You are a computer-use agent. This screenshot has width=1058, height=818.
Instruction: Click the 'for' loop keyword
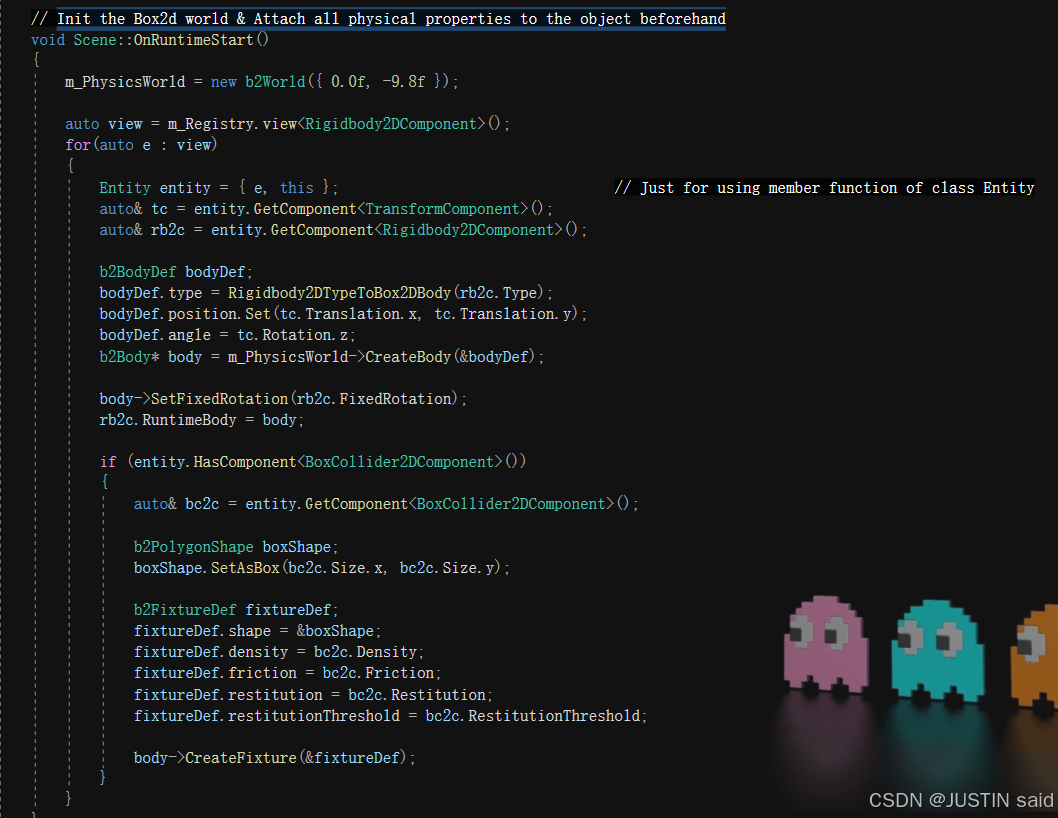[78, 145]
